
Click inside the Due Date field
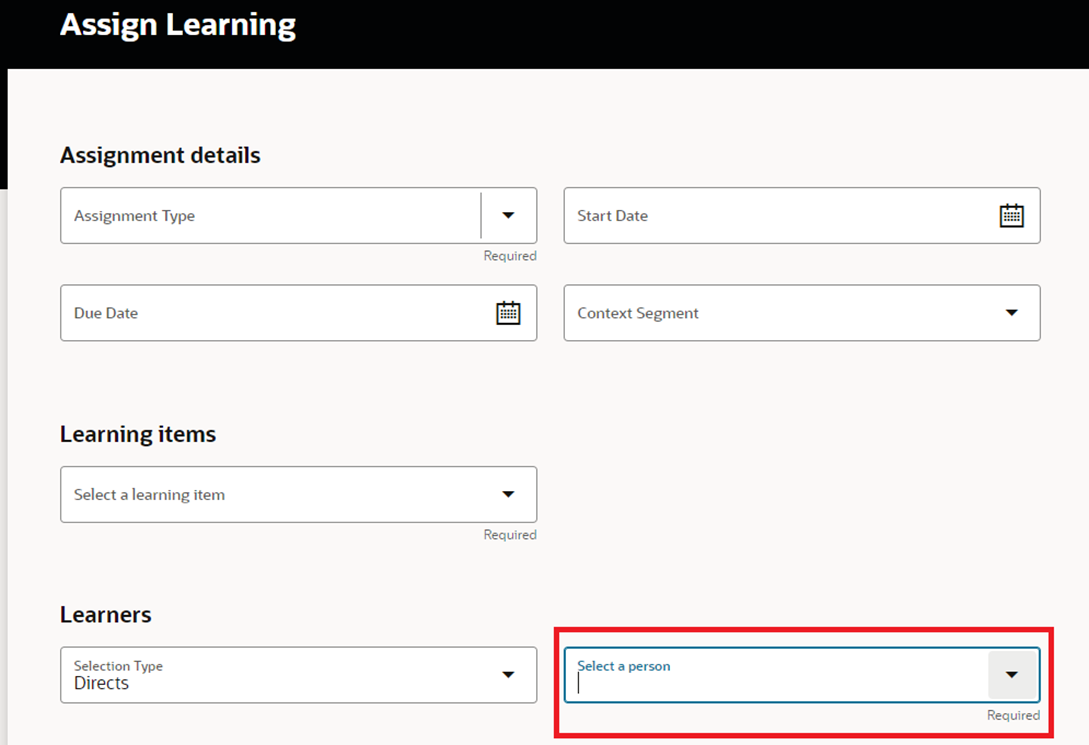(x=299, y=313)
